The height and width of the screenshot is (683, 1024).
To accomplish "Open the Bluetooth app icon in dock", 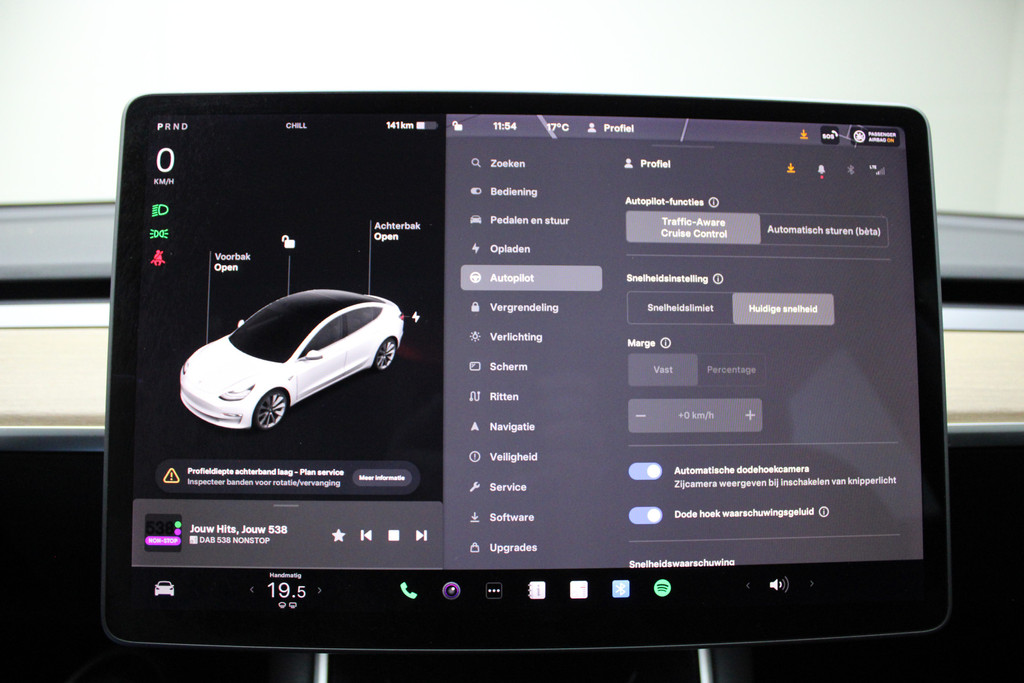I will point(620,589).
